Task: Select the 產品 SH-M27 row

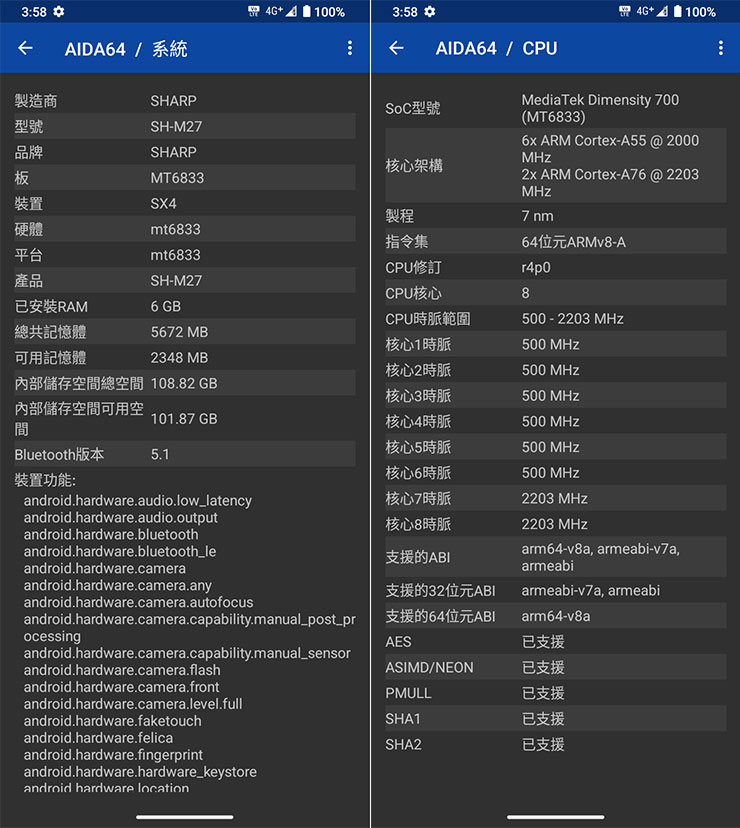Action: coord(184,280)
